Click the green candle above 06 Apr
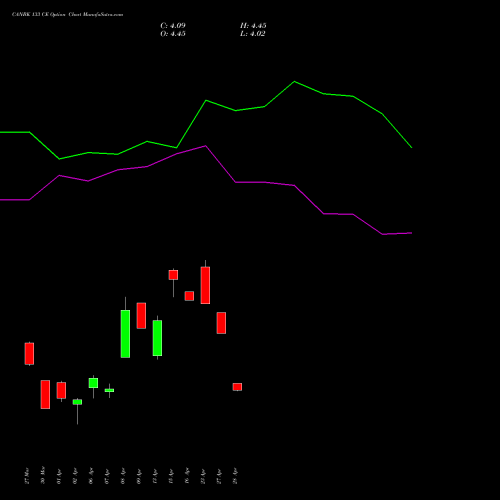 [93, 383]
